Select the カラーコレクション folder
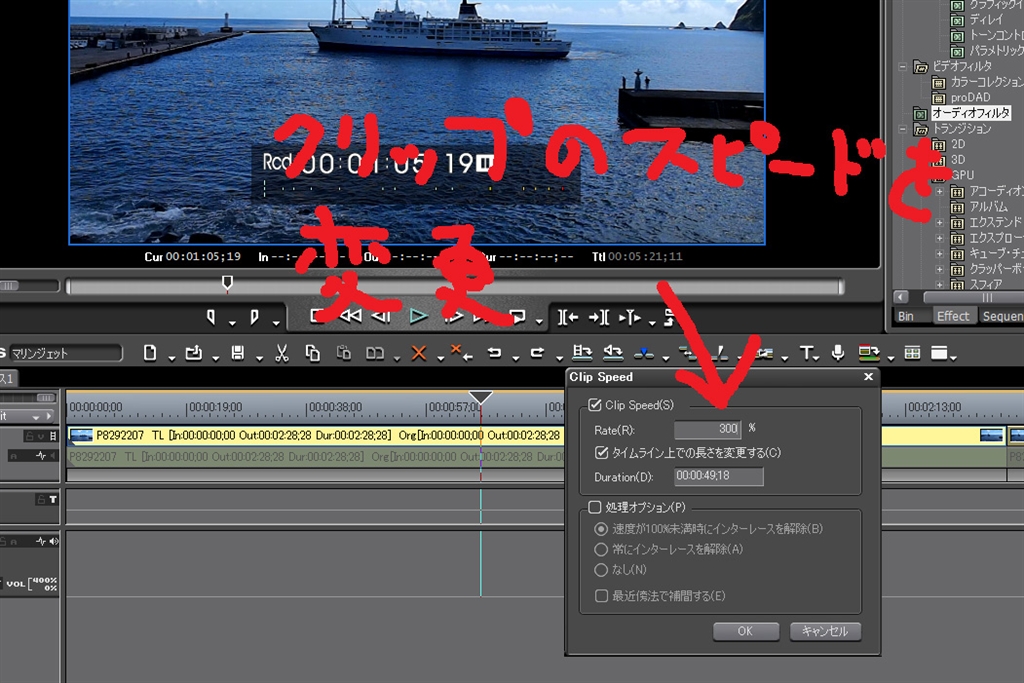1024x683 pixels. click(x=986, y=82)
